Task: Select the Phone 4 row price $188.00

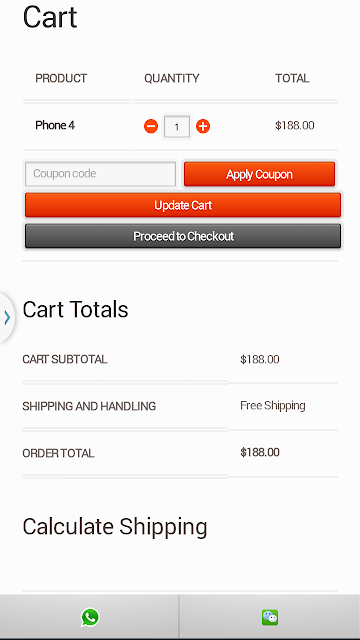Action: pyautogui.click(x=295, y=125)
